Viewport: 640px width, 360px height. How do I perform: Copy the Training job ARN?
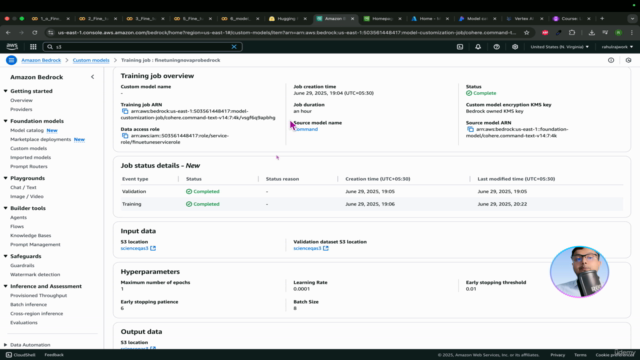click(x=125, y=111)
